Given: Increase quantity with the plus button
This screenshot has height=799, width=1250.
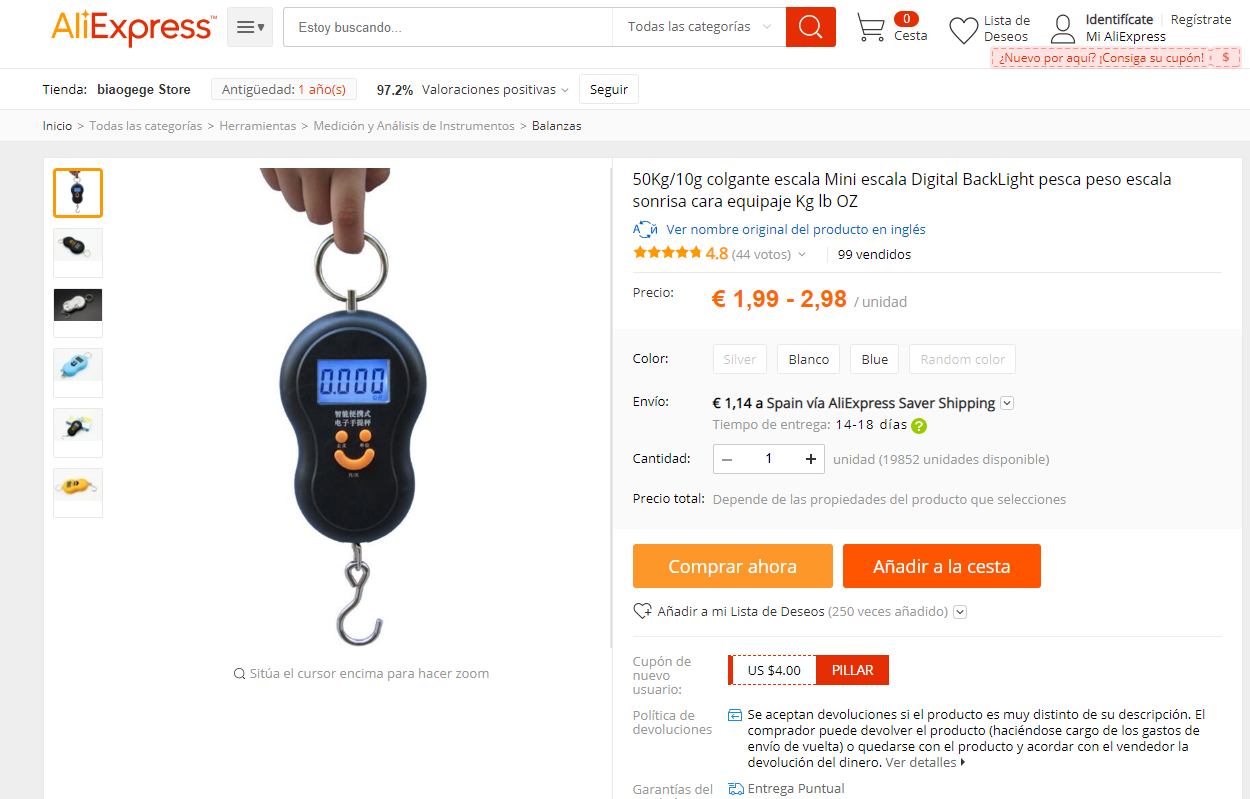Looking at the screenshot, I should (810, 459).
